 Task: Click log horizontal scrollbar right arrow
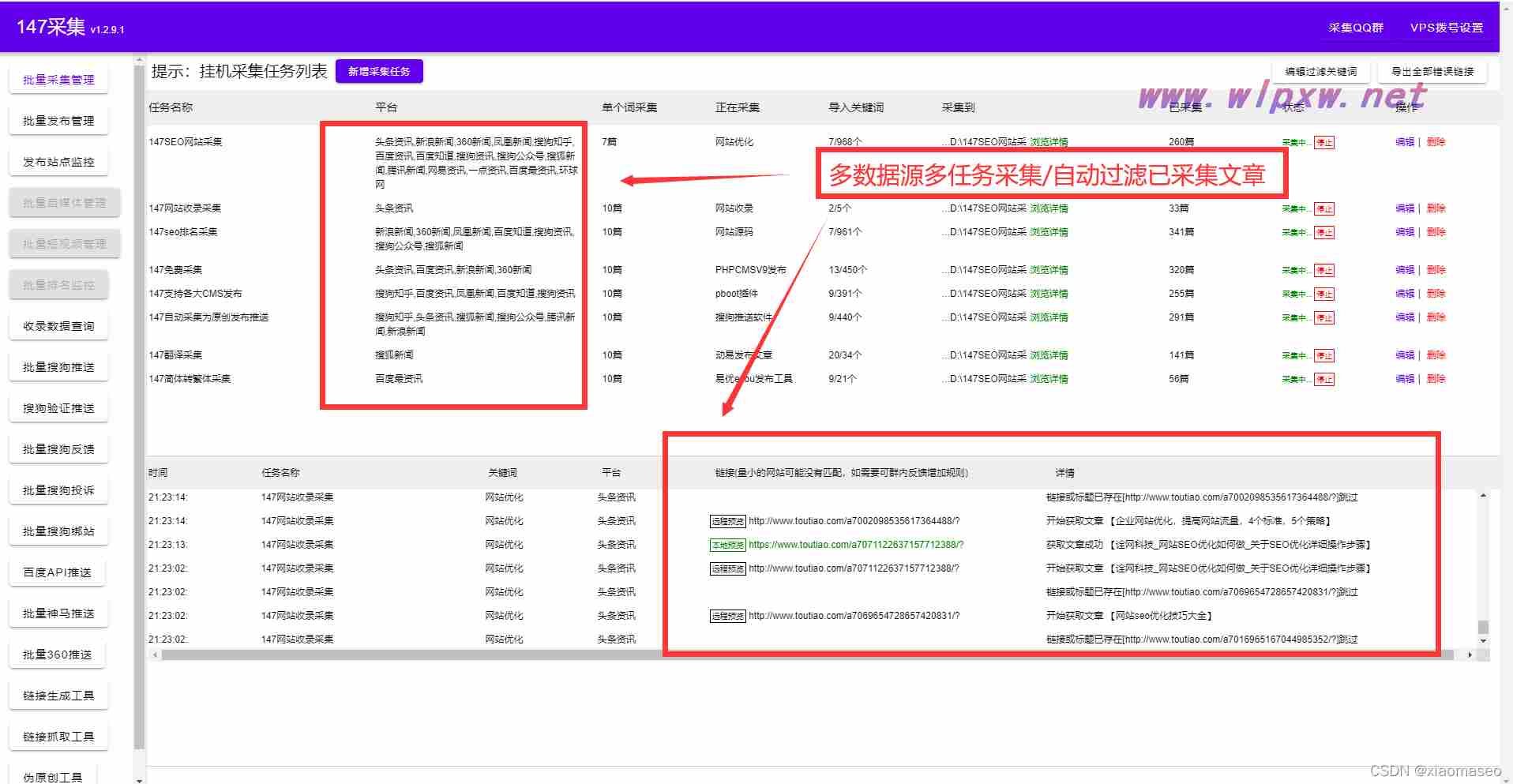click(x=1470, y=655)
